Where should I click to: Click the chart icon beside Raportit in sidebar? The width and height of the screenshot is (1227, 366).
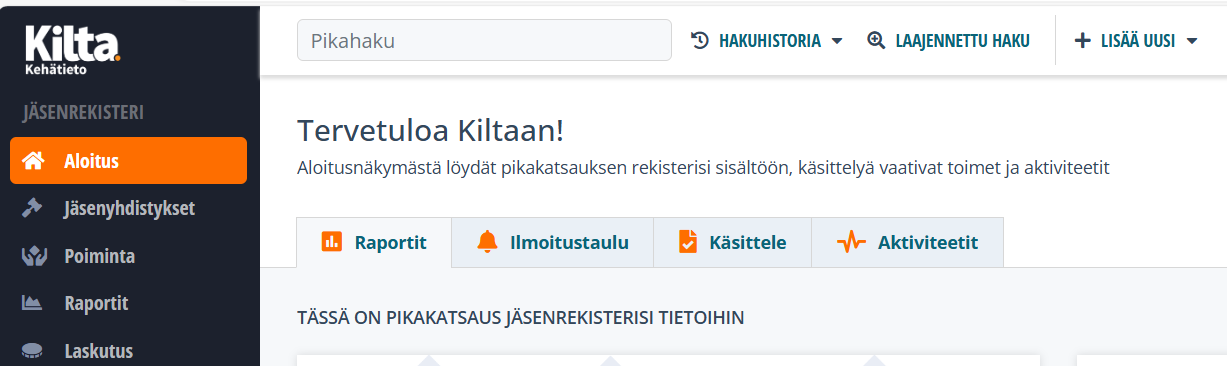click(32, 303)
